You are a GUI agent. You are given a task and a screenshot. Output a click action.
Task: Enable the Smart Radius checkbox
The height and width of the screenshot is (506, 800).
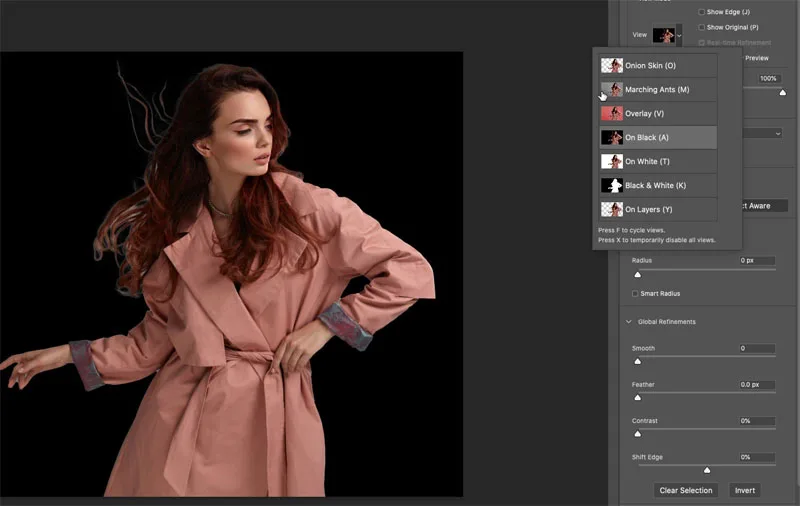tap(636, 294)
